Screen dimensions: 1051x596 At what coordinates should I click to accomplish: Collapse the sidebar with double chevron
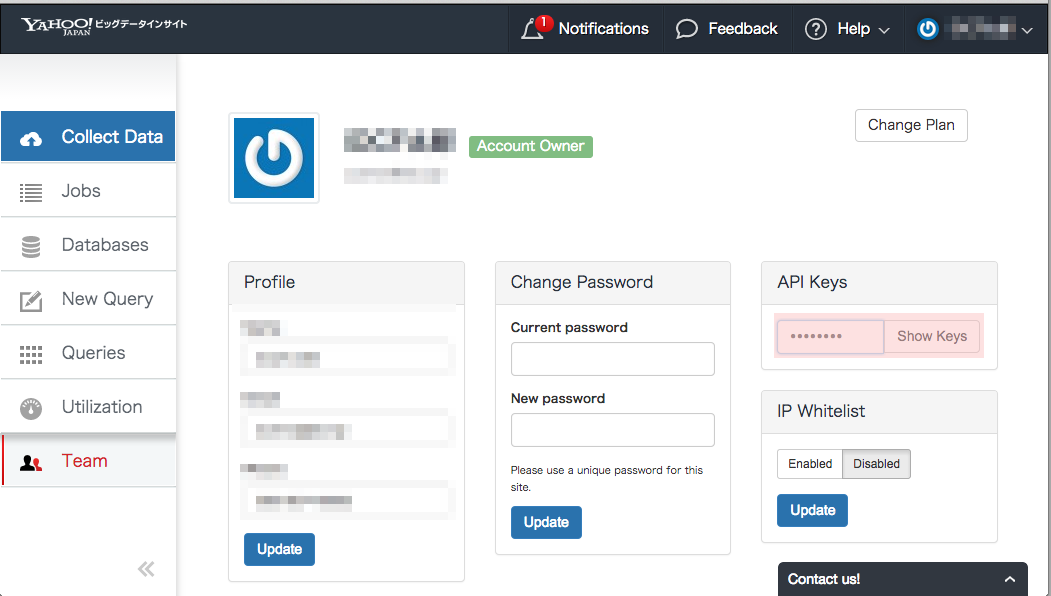tap(146, 569)
